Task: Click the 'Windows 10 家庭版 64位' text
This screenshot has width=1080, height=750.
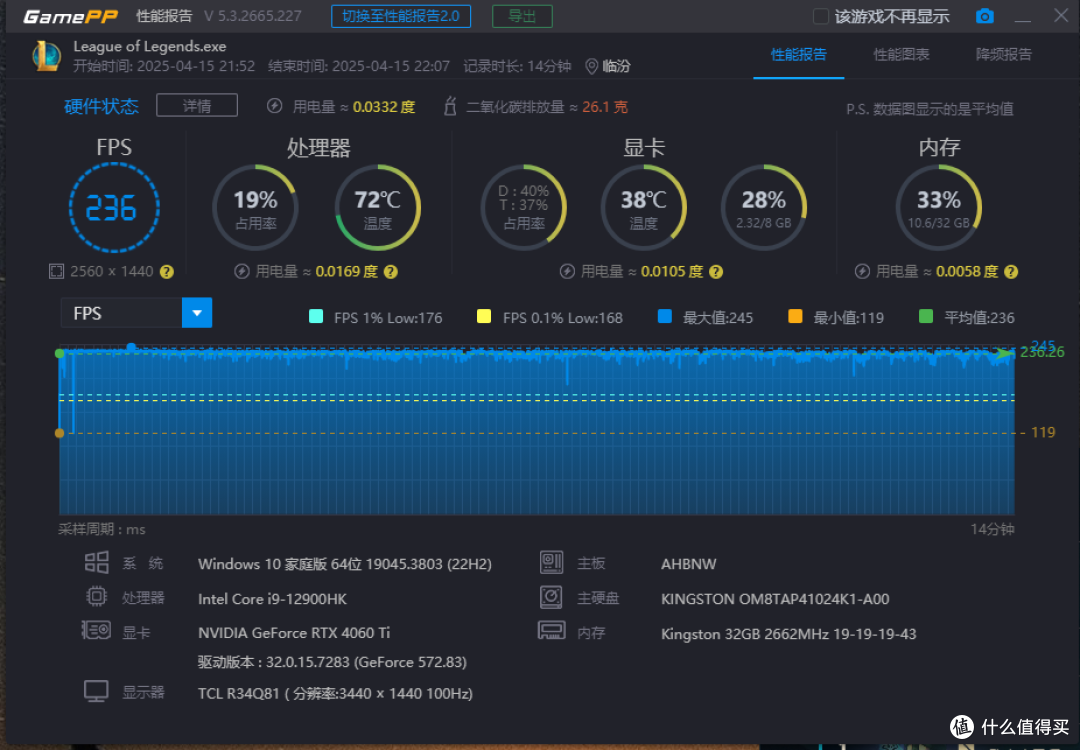Action: click(x=280, y=563)
